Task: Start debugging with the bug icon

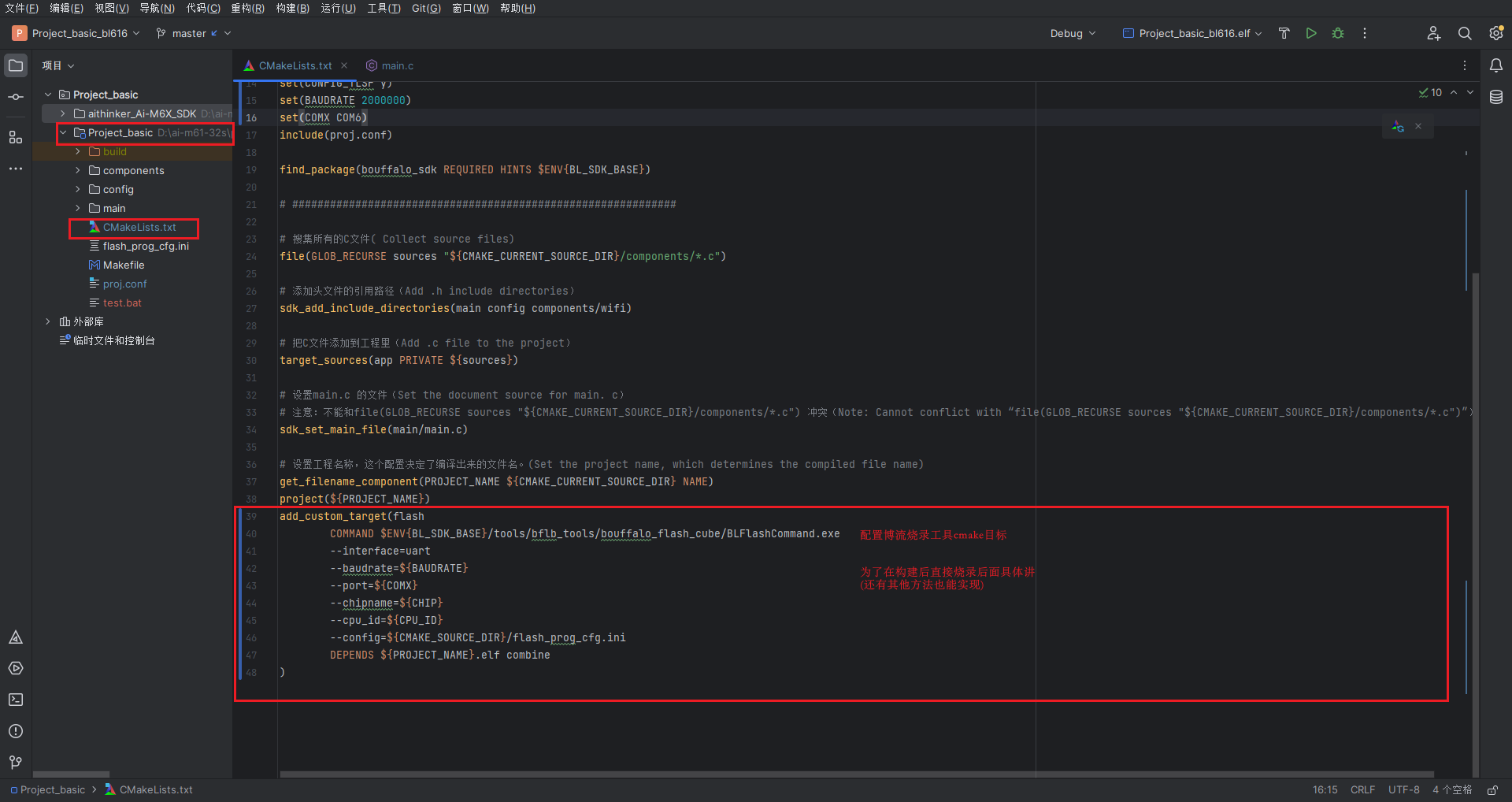Action: tap(1338, 33)
